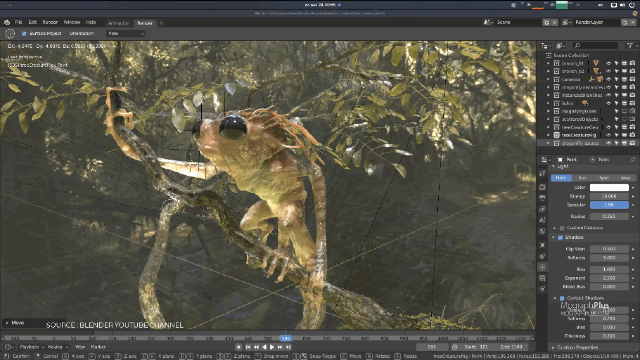This screenshot has width=640, height=360.
Task: Hide branch_01 in viewport with eye icon
Action: click(x=609, y=63)
